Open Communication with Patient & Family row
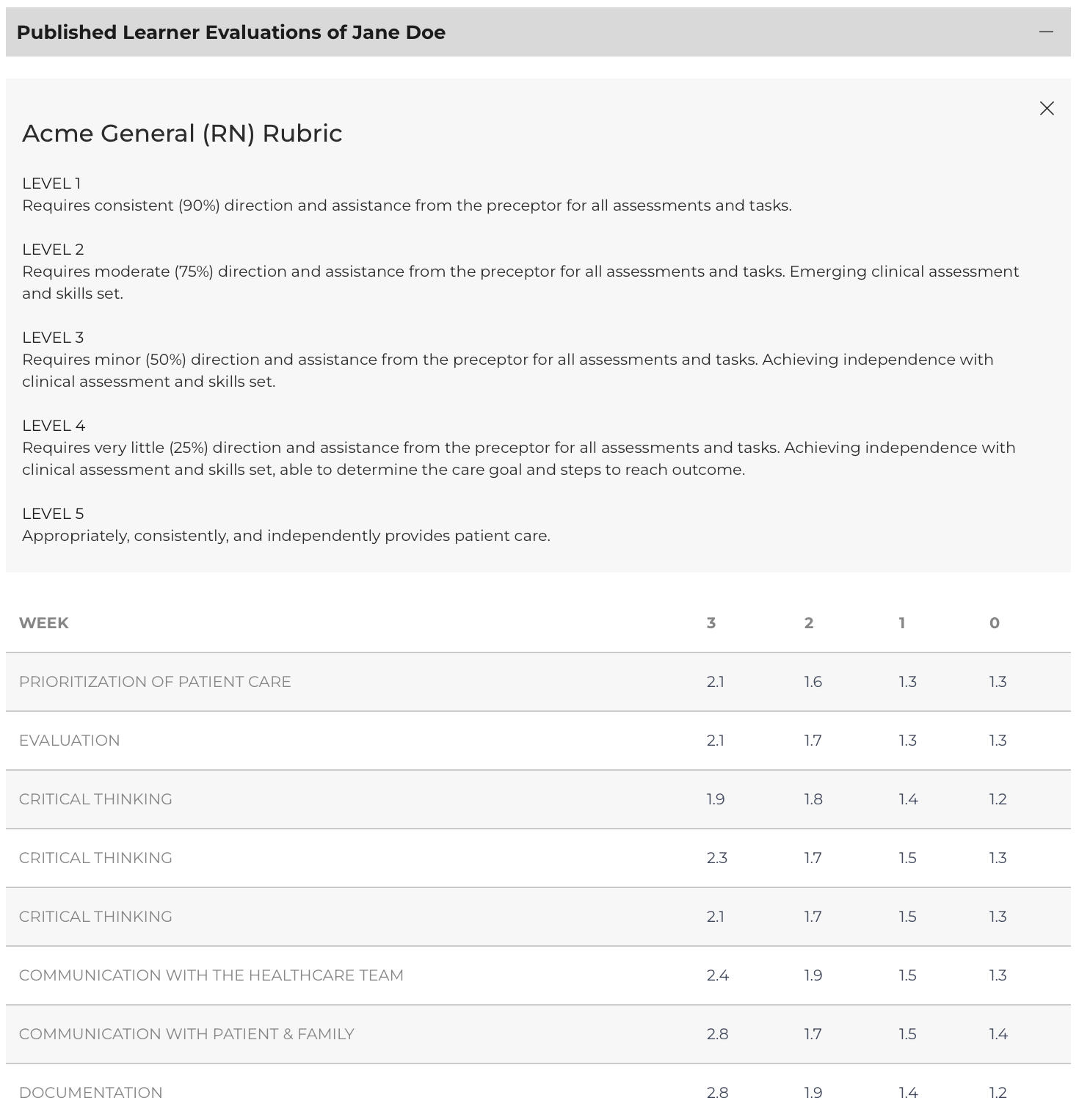The width and height of the screenshot is (1079, 1120). click(538, 1034)
